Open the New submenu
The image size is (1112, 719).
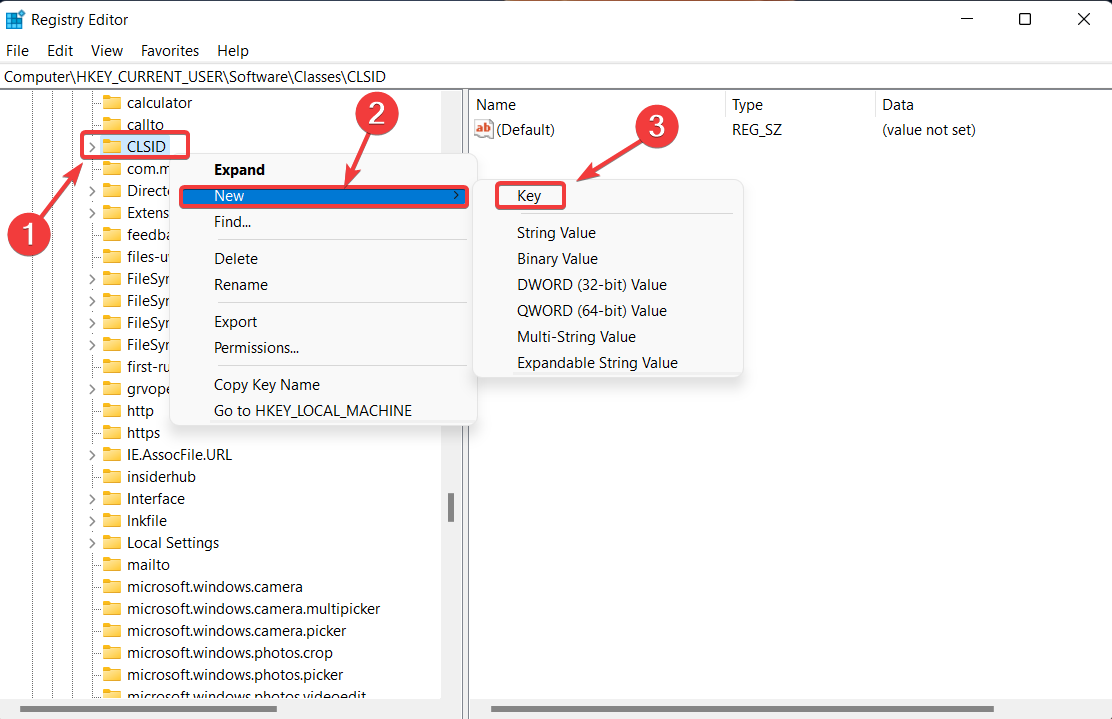(x=323, y=196)
